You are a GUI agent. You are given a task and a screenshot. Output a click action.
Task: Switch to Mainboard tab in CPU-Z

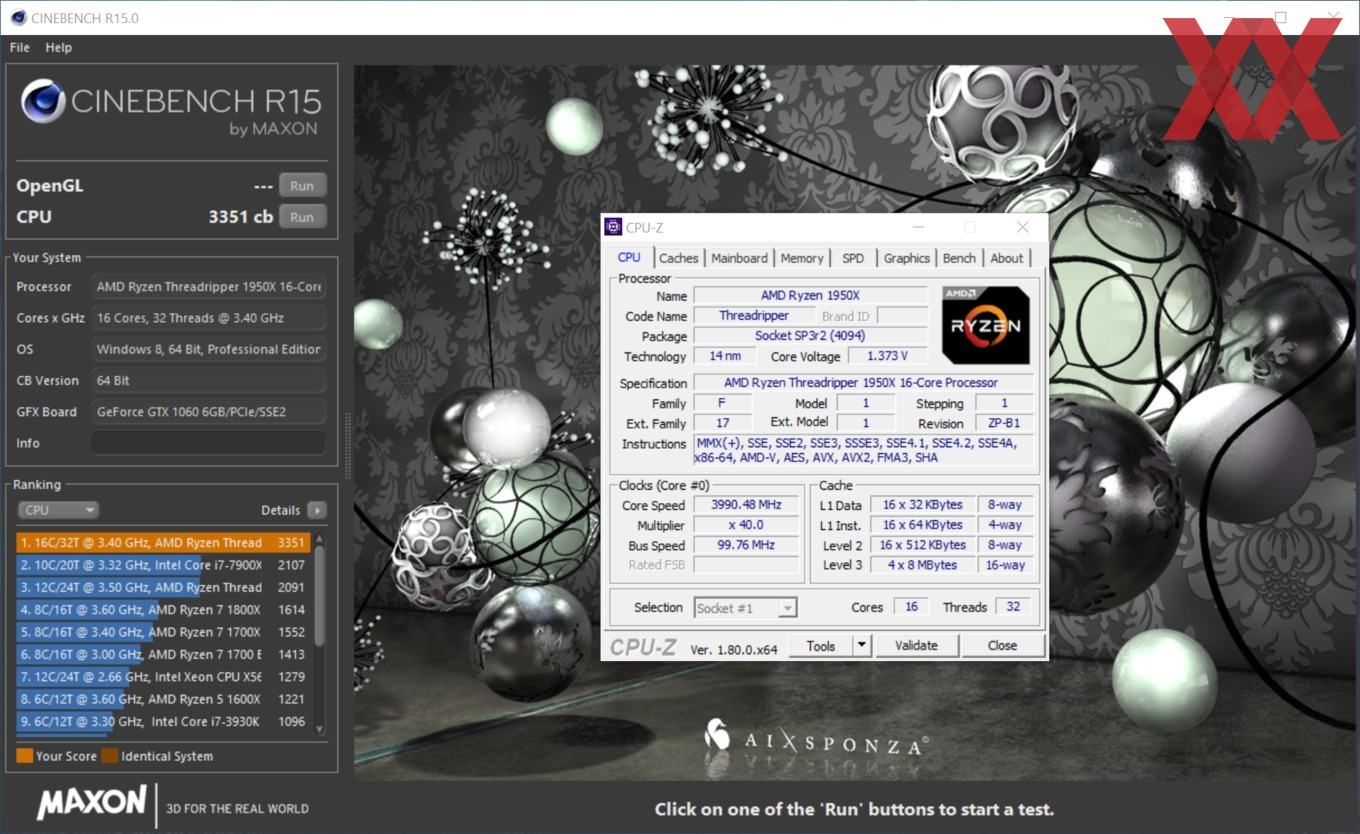[740, 258]
